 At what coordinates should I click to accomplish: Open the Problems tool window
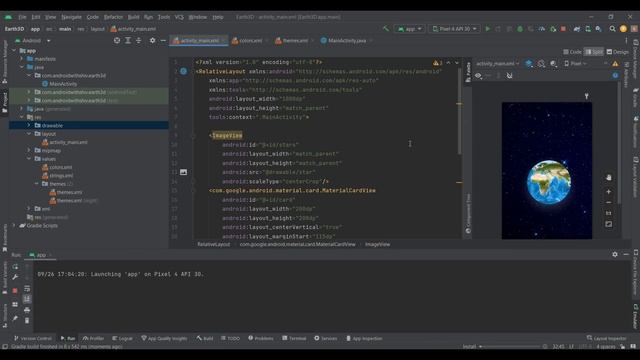click(261, 338)
